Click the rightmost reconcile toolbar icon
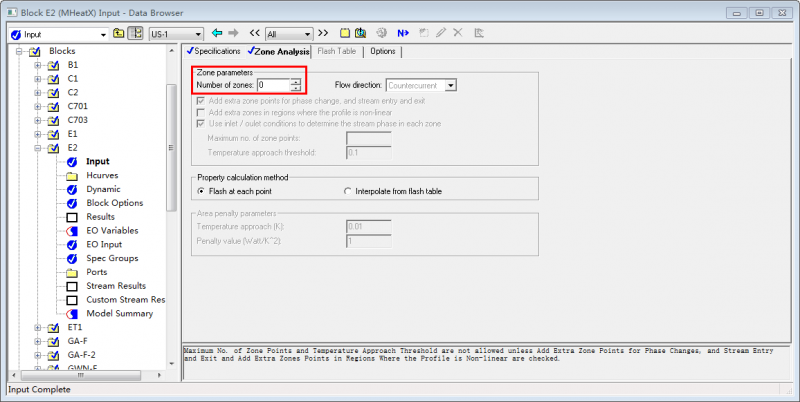The height and width of the screenshot is (402, 800). click(x=479, y=33)
